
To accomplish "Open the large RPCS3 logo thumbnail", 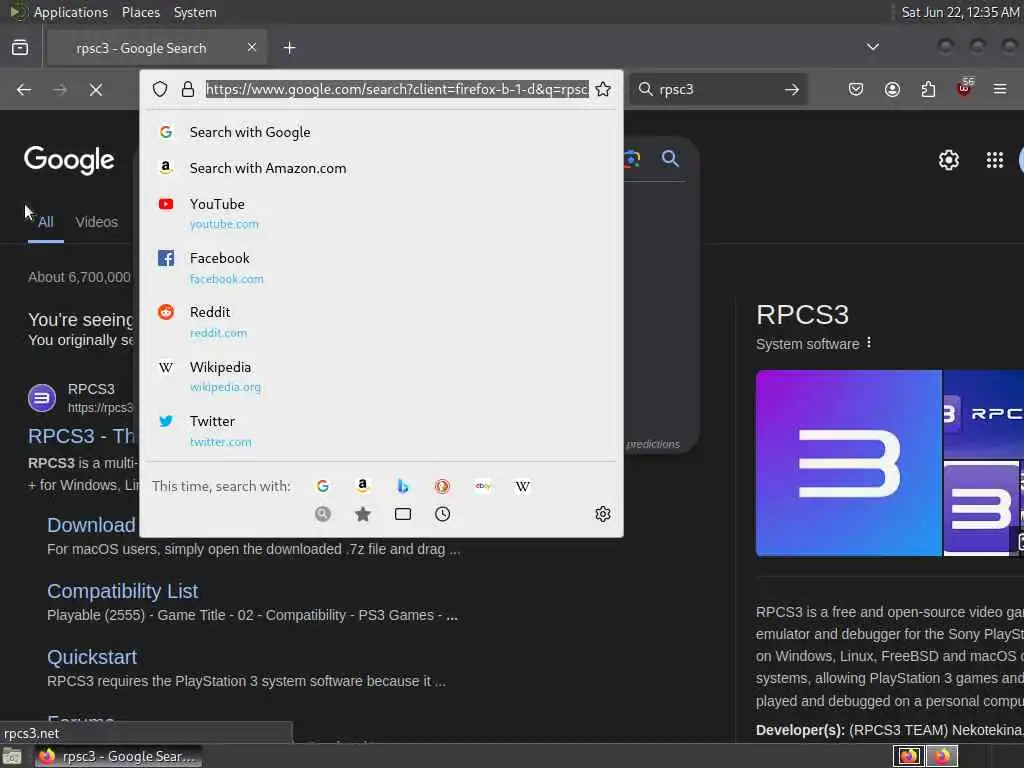I will pyautogui.click(x=848, y=463).
